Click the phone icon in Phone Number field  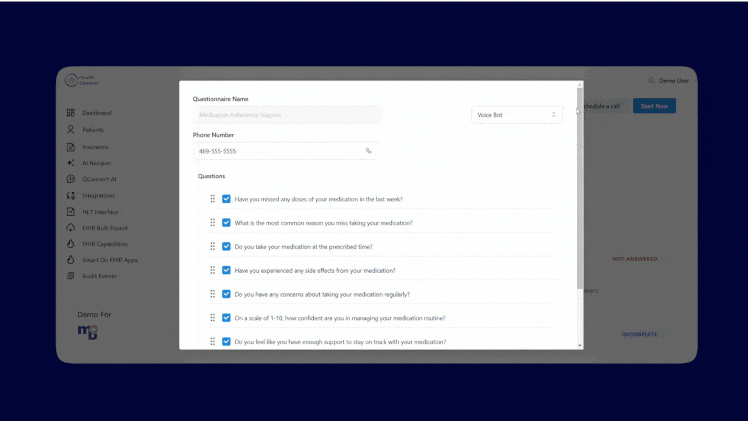(x=368, y=151)
